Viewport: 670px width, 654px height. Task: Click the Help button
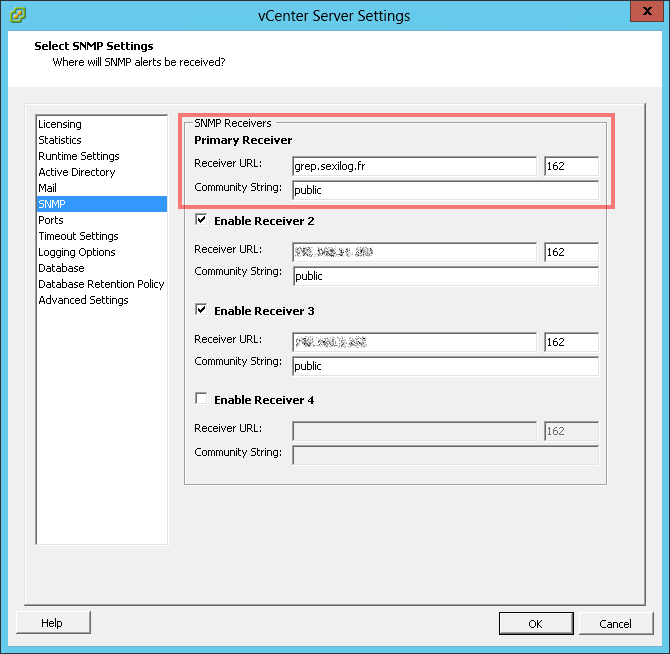pos(53,623)
